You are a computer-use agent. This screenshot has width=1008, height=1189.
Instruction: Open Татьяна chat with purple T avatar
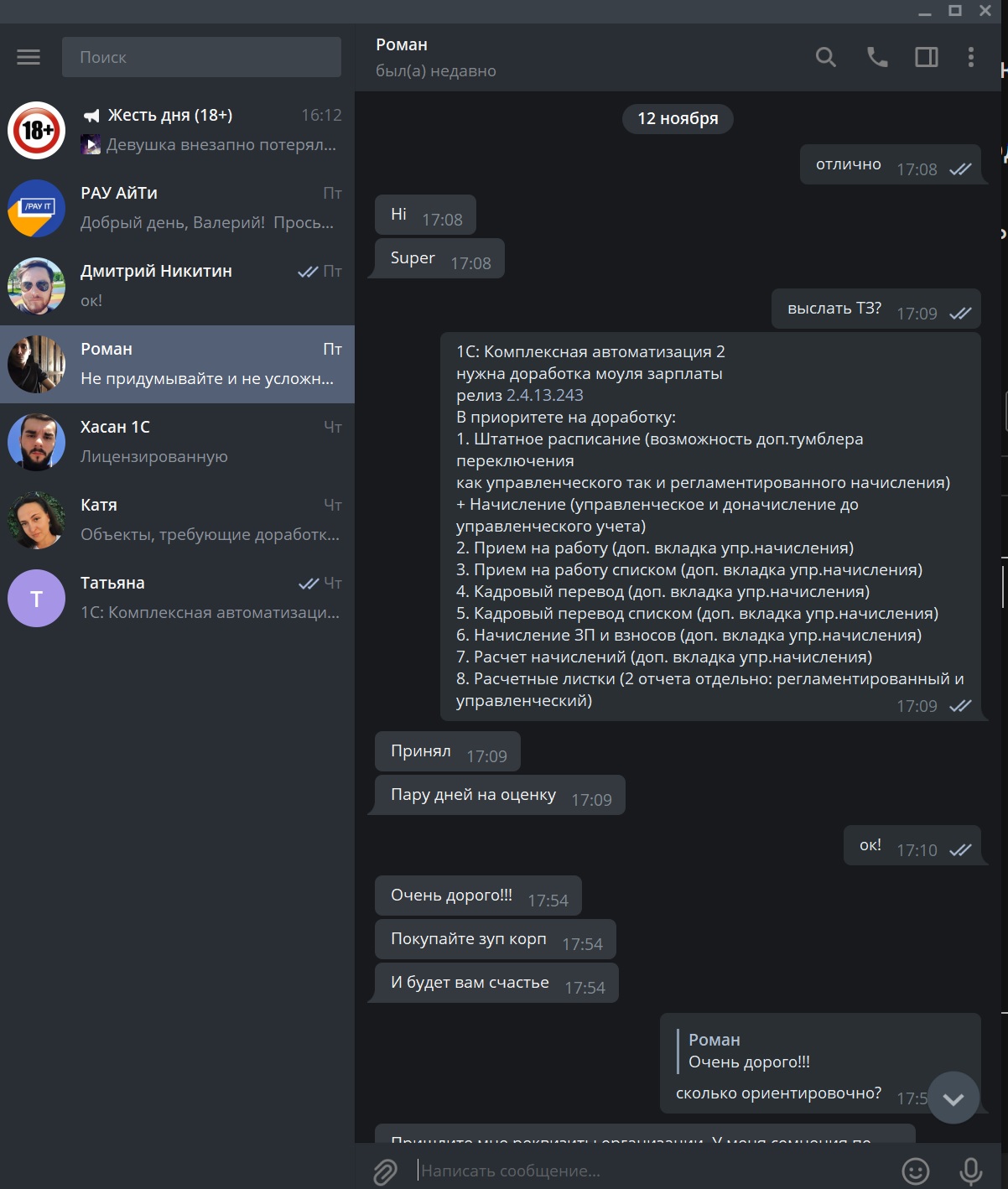pos(177,598)
